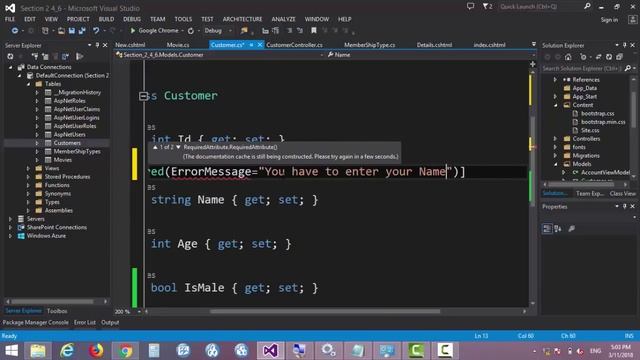
Task: Toggle pin on the Customer.cs tab
Action: (251, 45)
